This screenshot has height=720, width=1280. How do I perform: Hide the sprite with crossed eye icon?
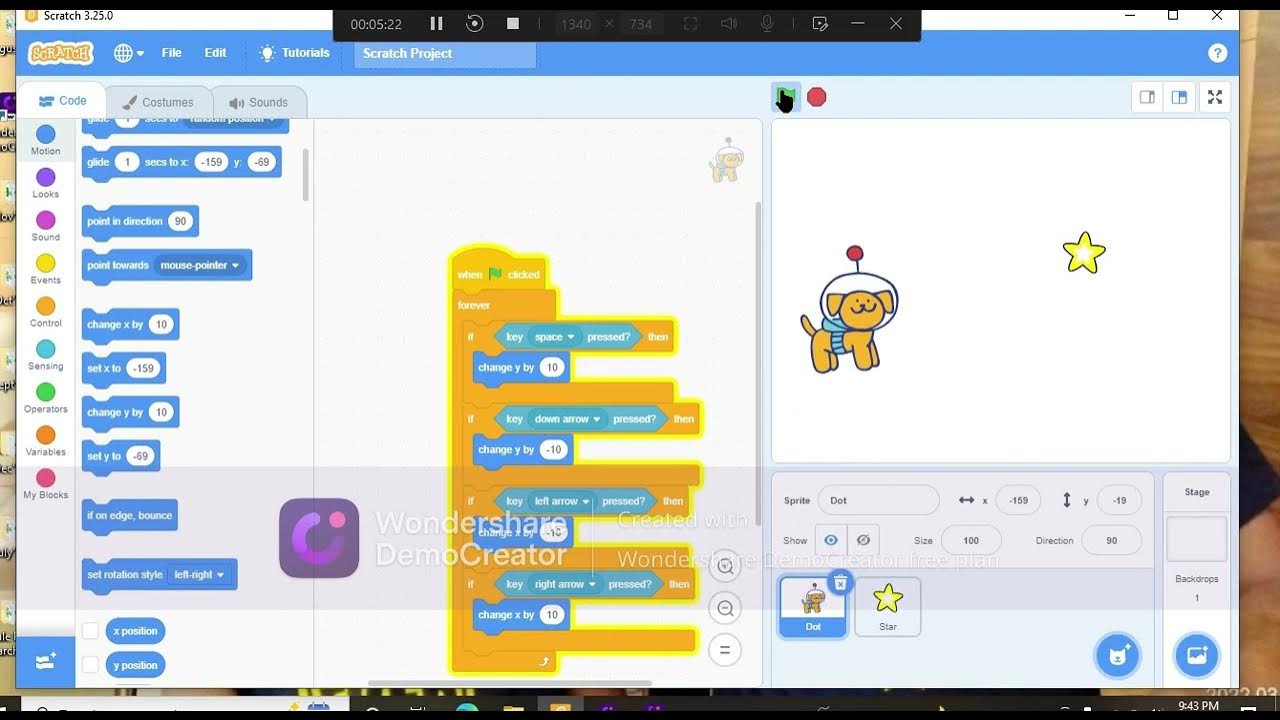point(863,540)
